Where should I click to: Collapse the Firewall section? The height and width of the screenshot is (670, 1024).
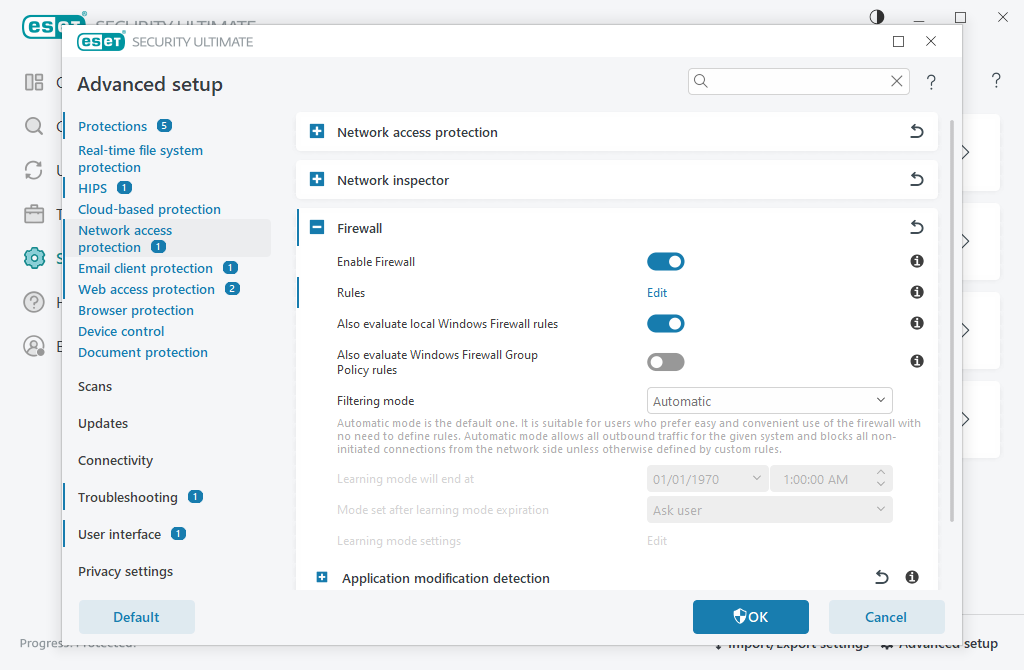point(317,227)
